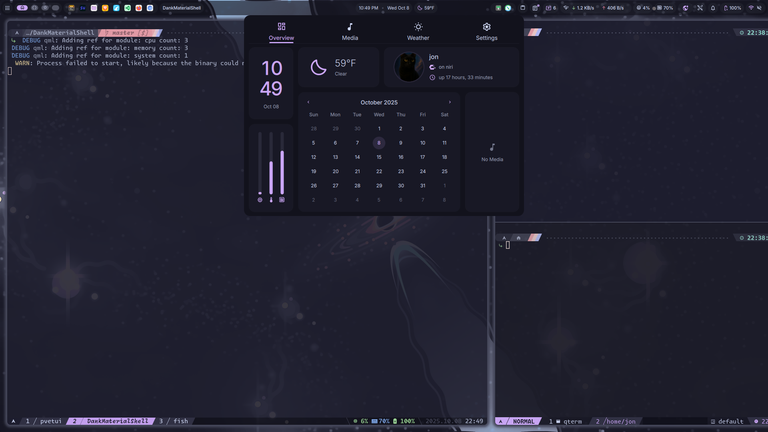Switch to the Weather tab
Image resolution: width=768 pixels, height=432 pixels.
click(418, 31)
